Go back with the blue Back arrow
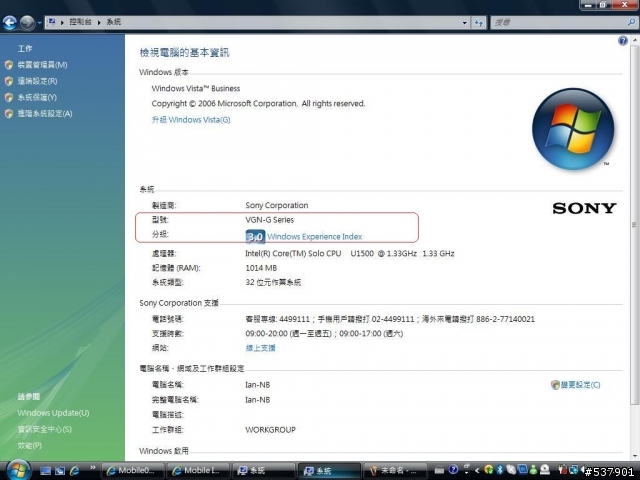 point(10,23)
